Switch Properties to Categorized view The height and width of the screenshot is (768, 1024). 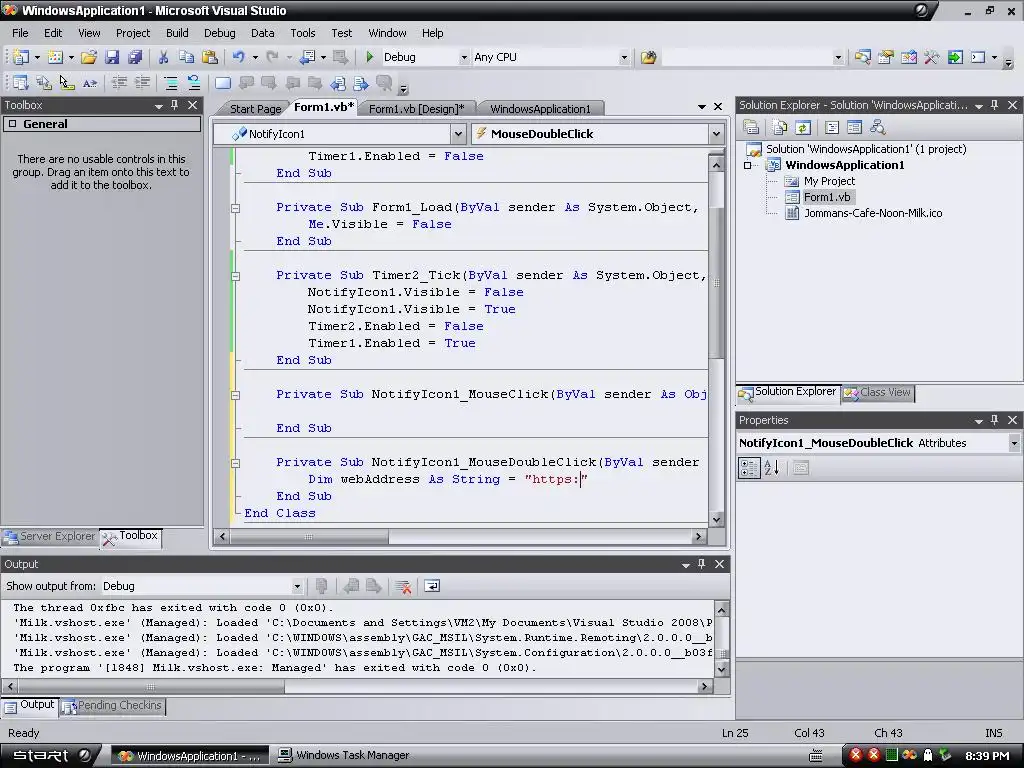click(748, 468)
